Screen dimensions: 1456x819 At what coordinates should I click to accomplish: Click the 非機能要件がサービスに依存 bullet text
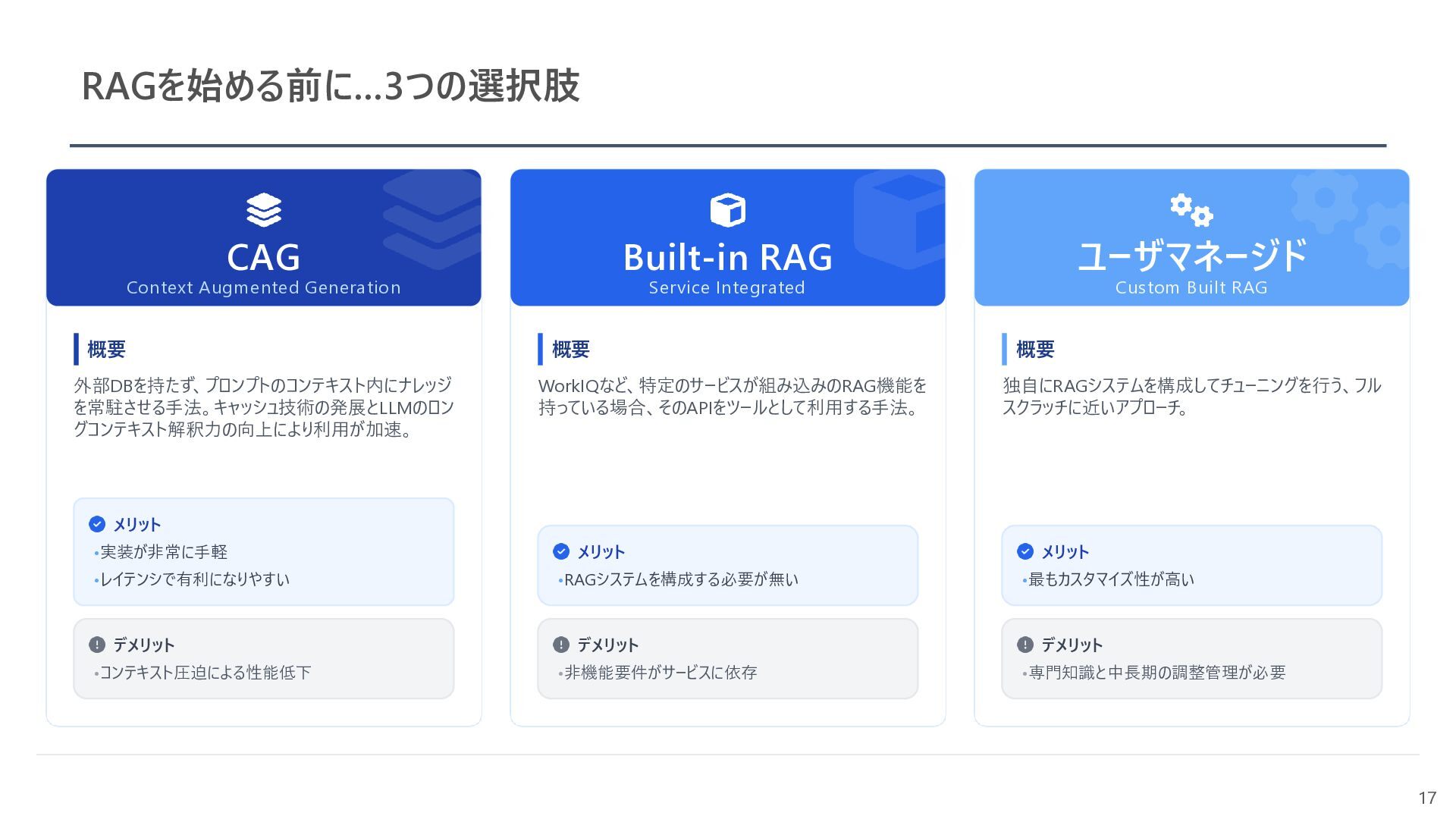click(x=661, y=673)
